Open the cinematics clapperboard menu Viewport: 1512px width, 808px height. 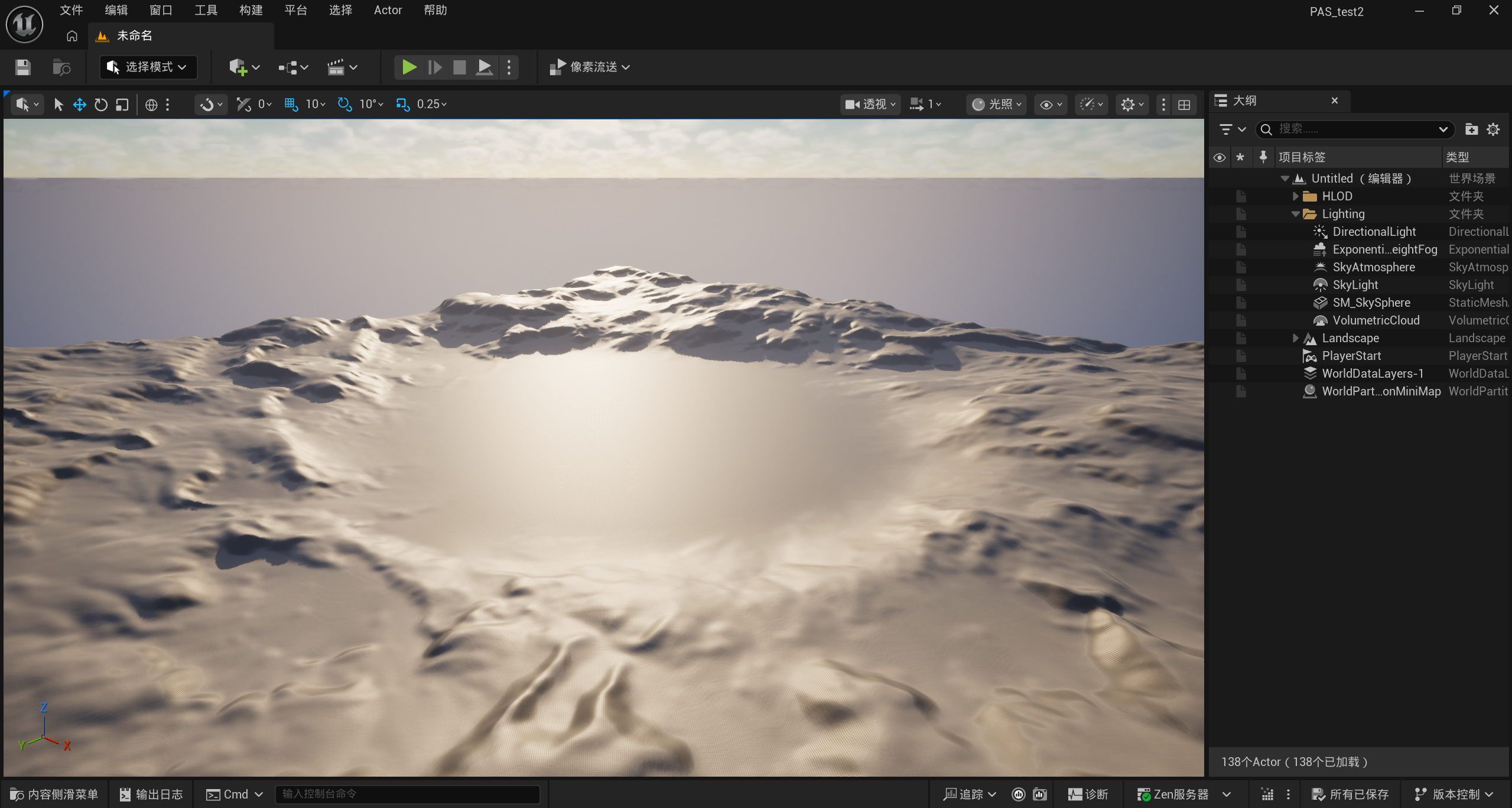click(343, 67)
